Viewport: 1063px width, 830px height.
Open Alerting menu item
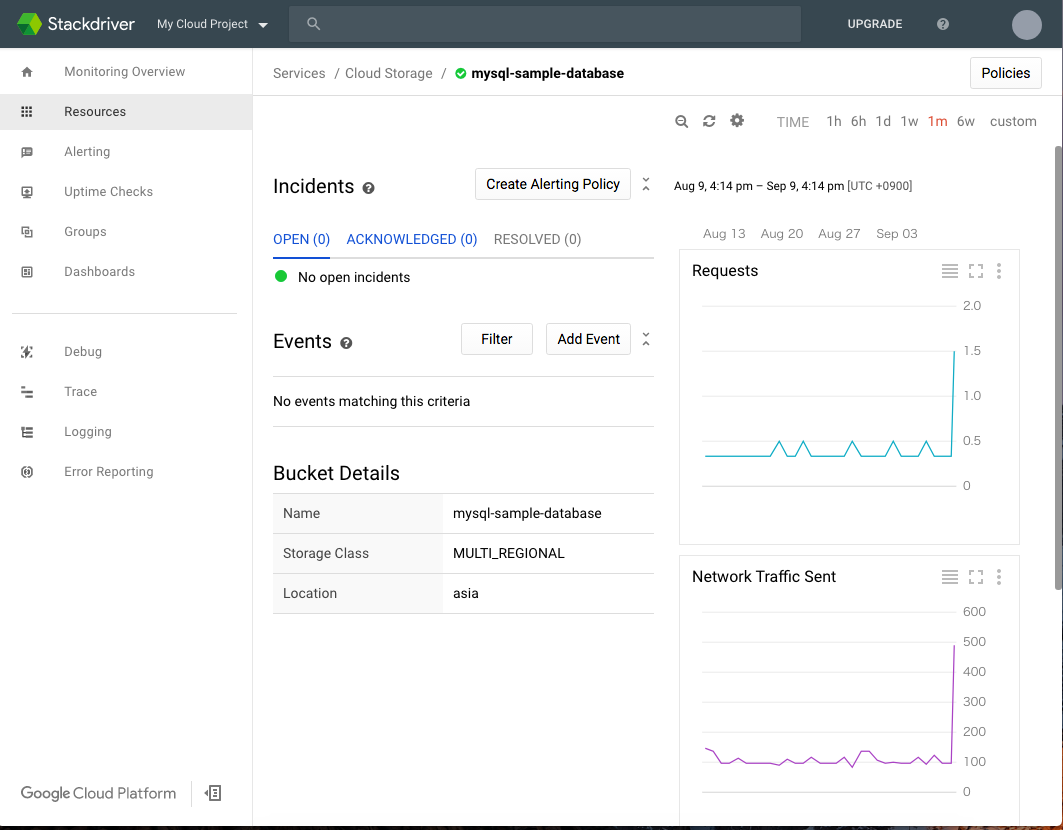(126, 152)
